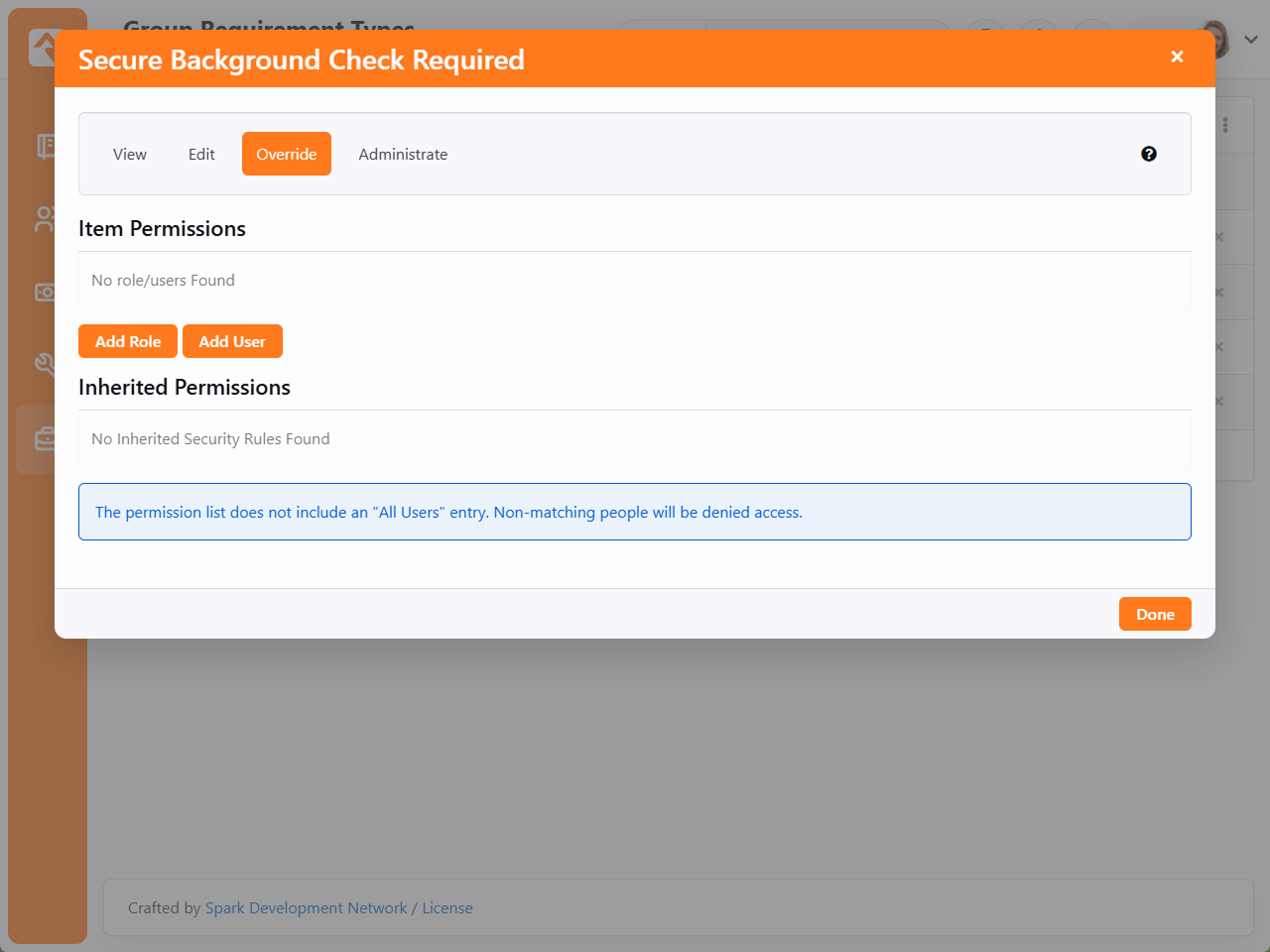Viewport: 1270px width, 952px height.
Task: Follow the License link in footer
Action: point(447,908)
